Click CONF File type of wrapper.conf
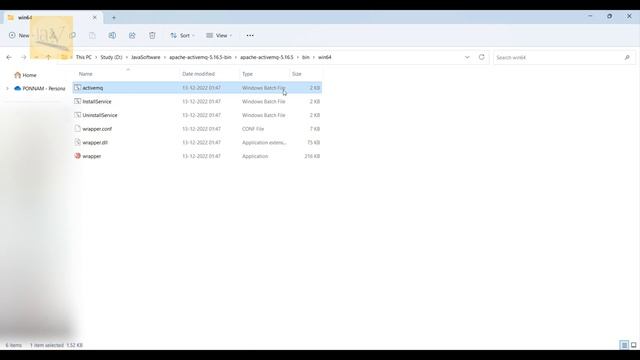The width and height of the screenshot is (640, 360). (x=253, y=129)
